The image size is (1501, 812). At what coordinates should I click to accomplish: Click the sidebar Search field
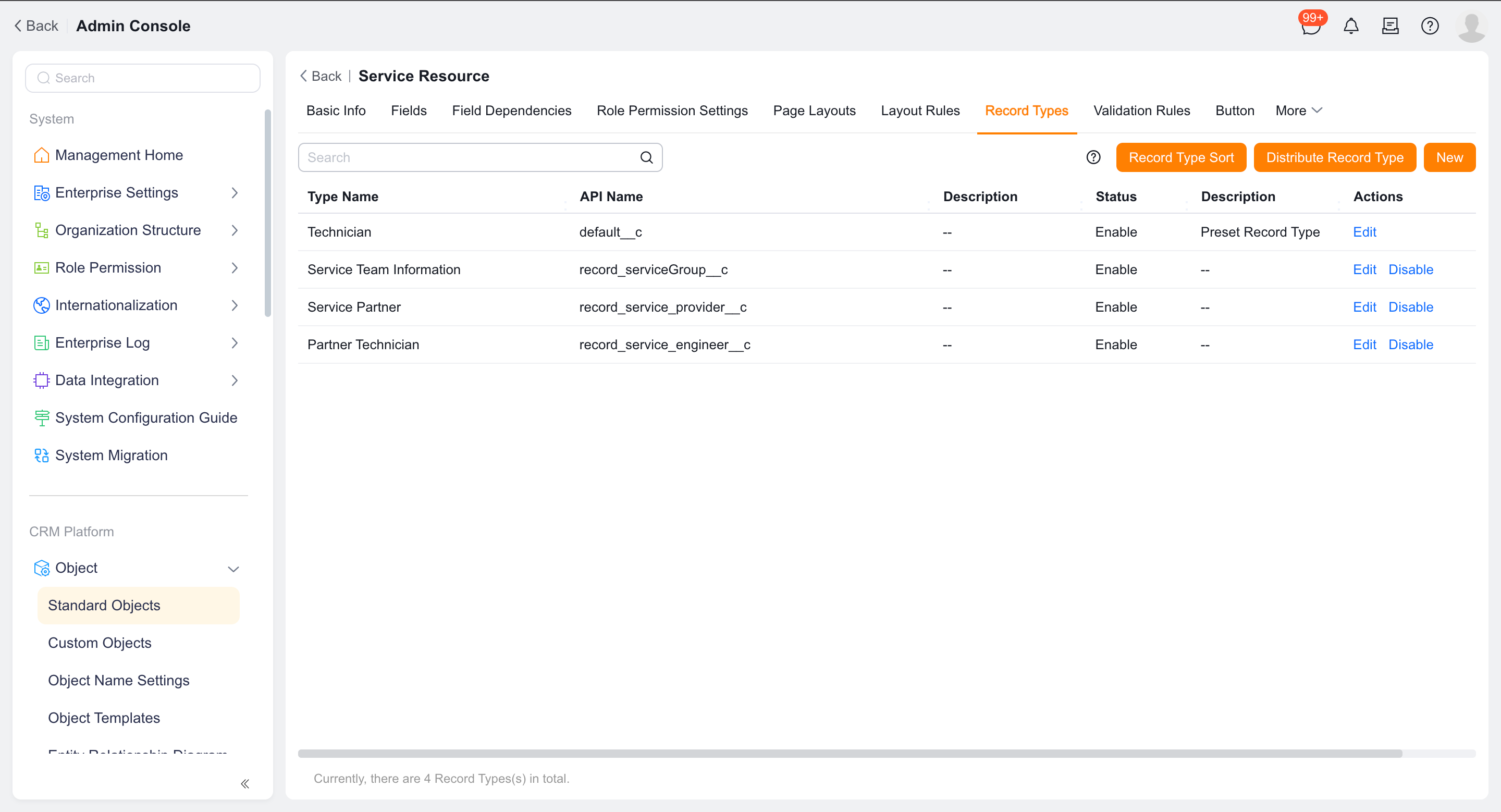(x=143, y=78)
